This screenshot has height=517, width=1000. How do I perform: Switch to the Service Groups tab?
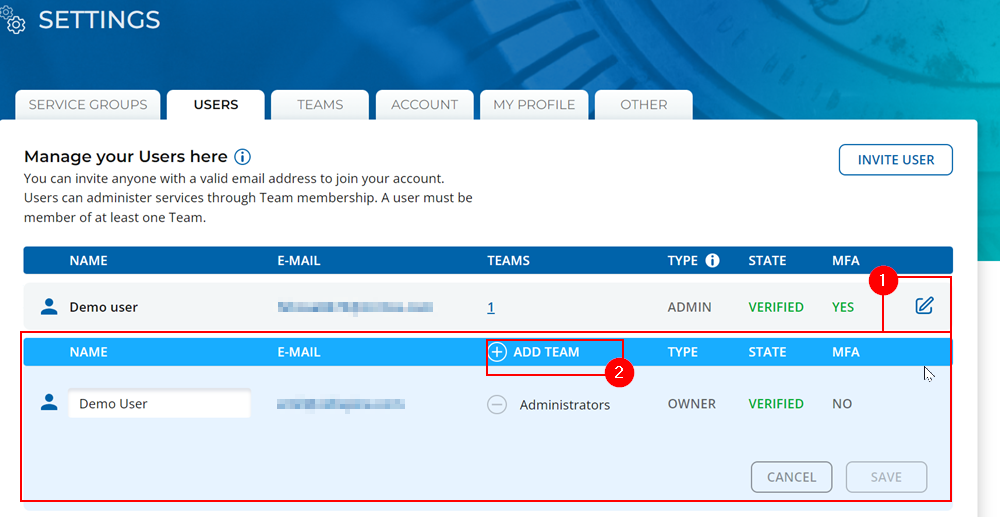click(88, 105)
